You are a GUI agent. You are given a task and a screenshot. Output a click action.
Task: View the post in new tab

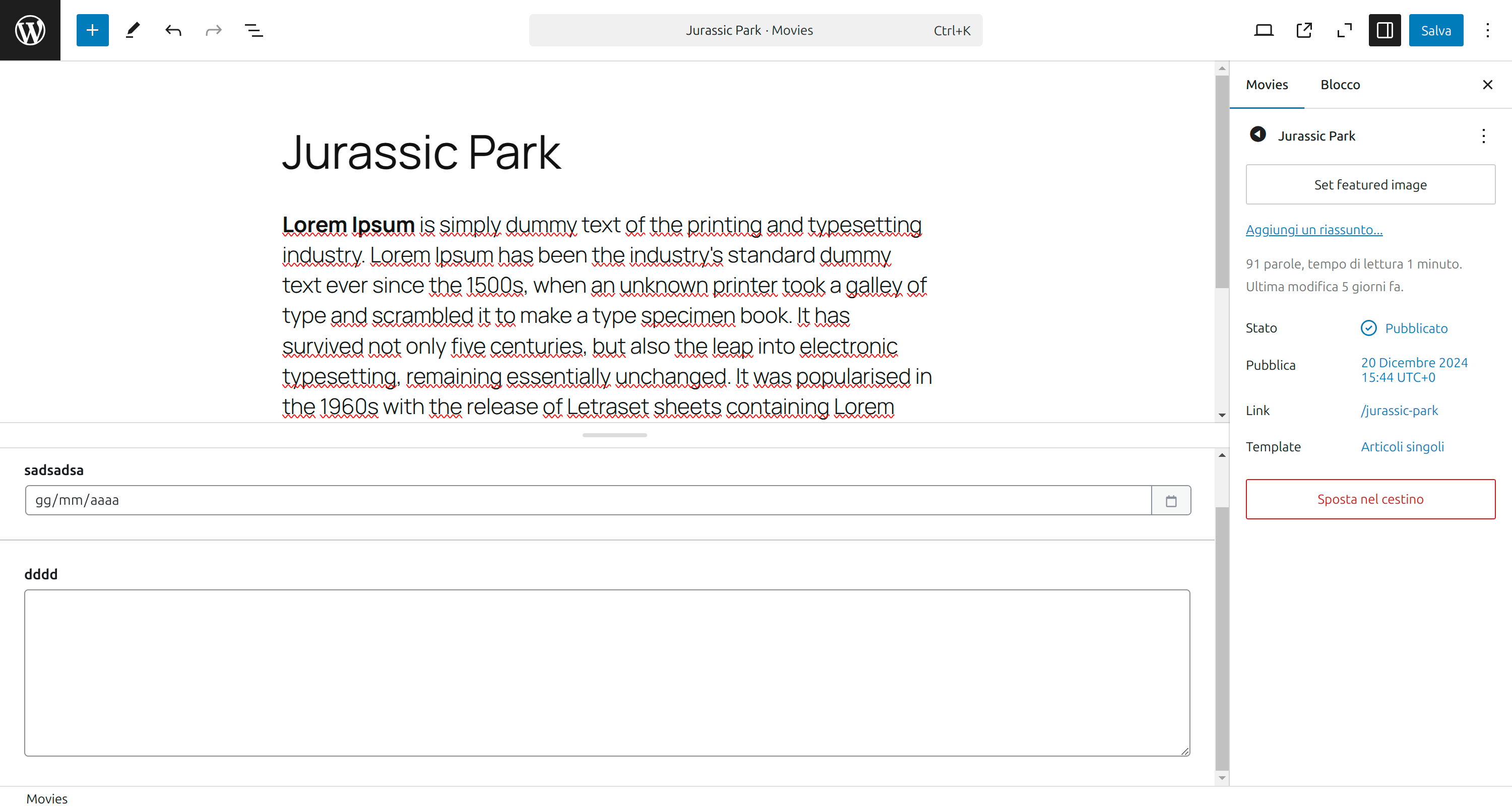click(x=1304, y=30)
